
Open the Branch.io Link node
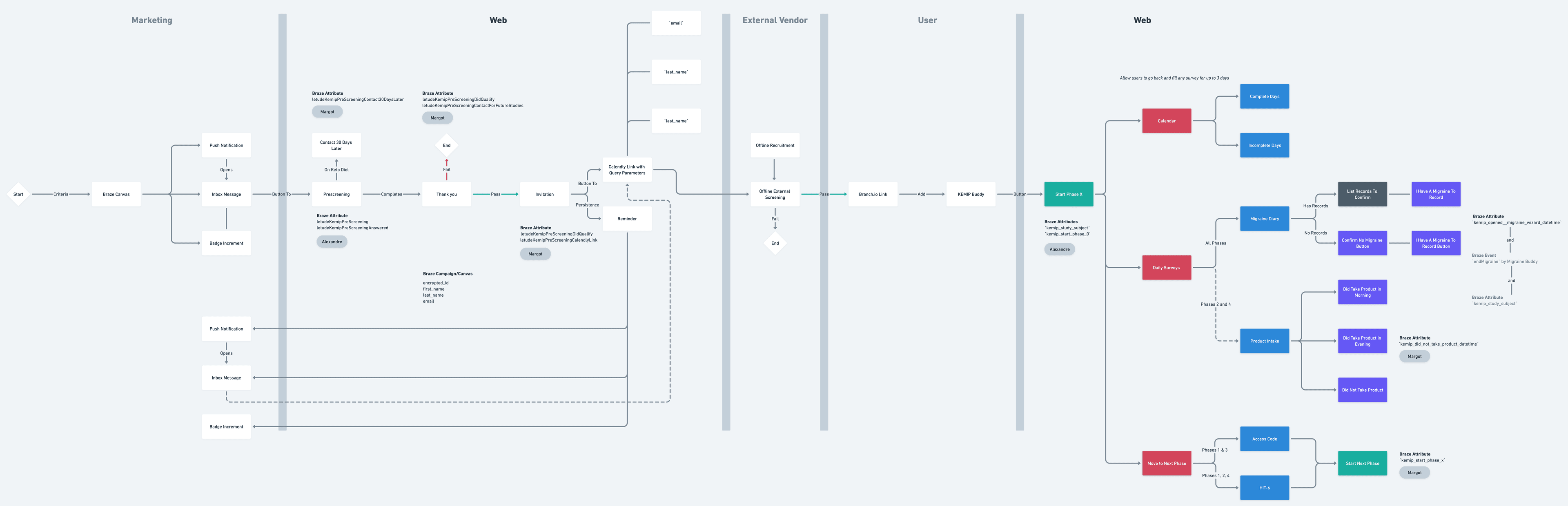click(872, 194)
